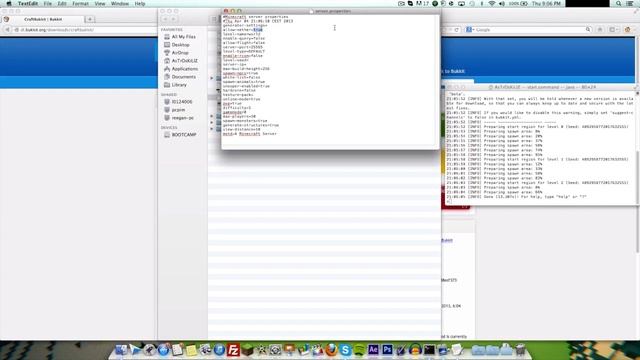The height and width of the screenshot is (360, 640).
Task: Click the Google search field in browser
Action: click(529, 30)
